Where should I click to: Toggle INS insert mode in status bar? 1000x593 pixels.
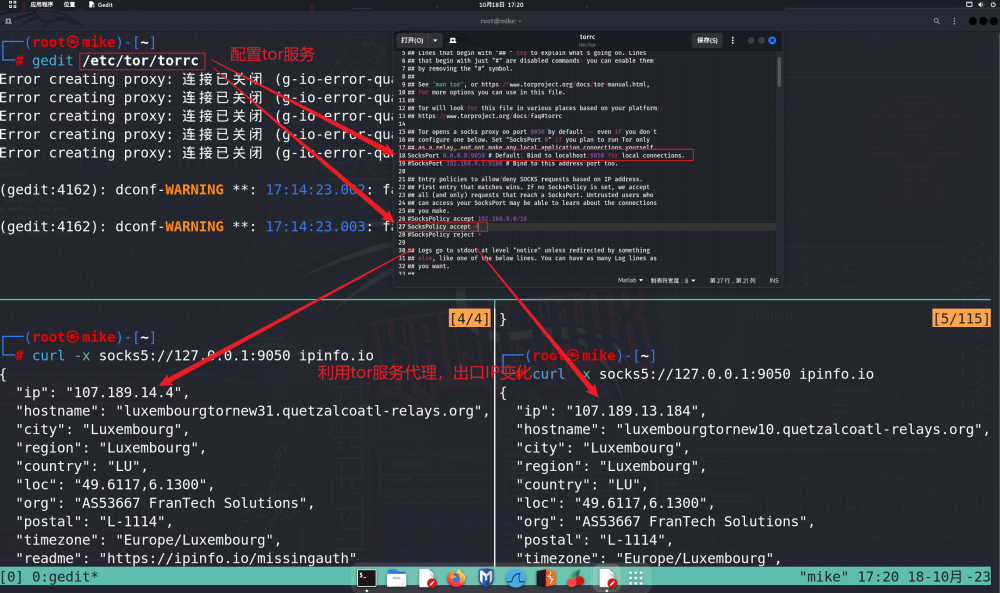774,281
